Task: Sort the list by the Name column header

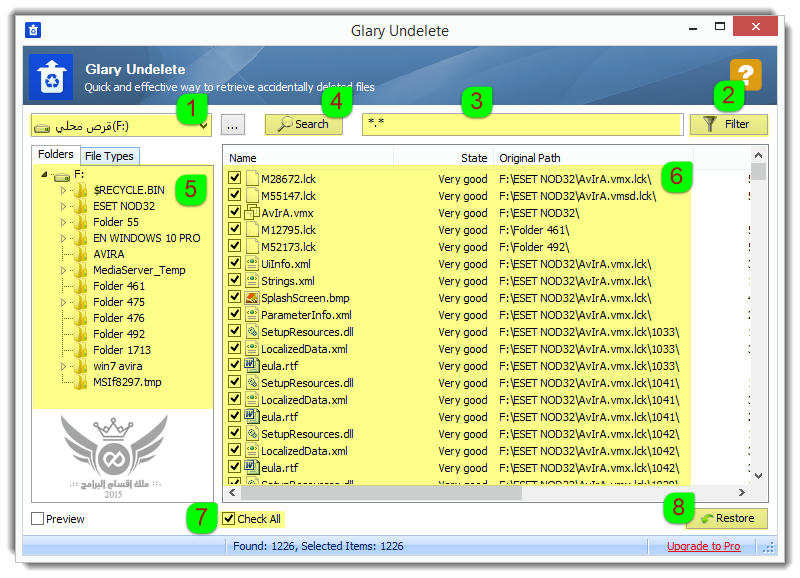Action: click(308, 158)
